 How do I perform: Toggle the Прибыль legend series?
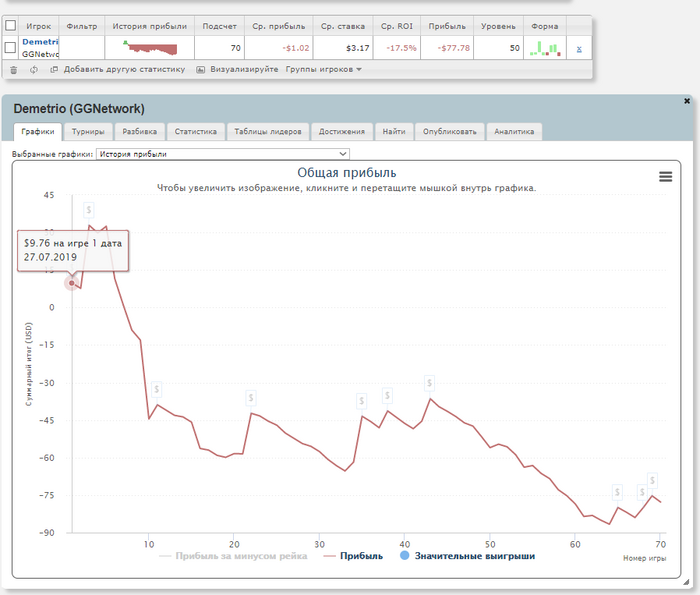click(x=353, y=556)
